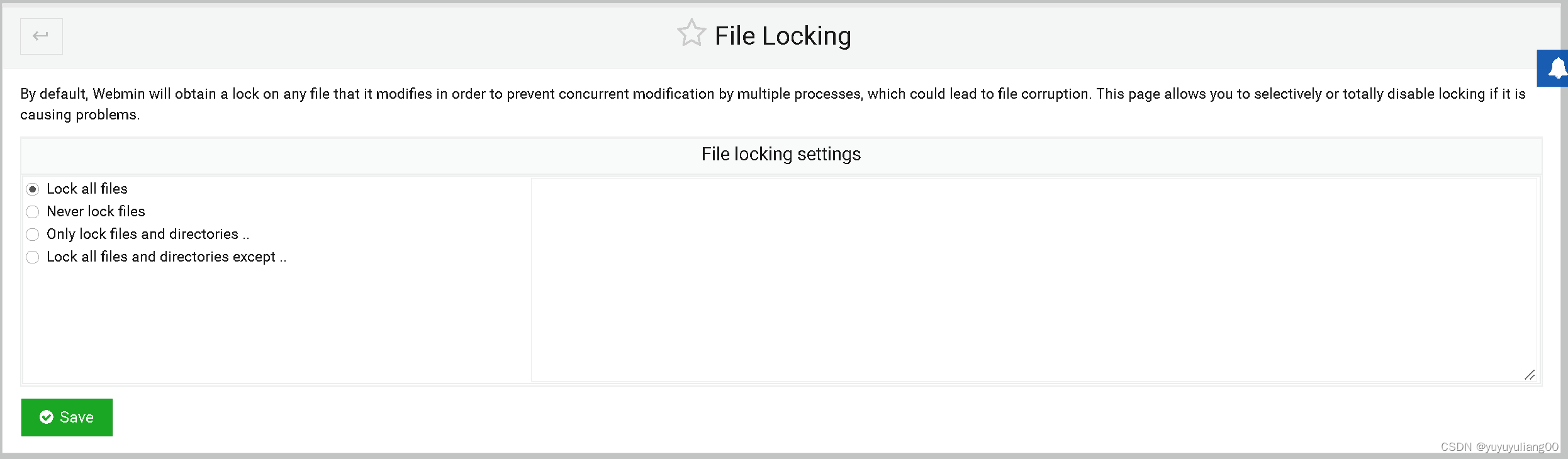The image size is (1568, 459).
Task: Click the File locking settings header
Action: pyautogui.click(x=781, y=154)
